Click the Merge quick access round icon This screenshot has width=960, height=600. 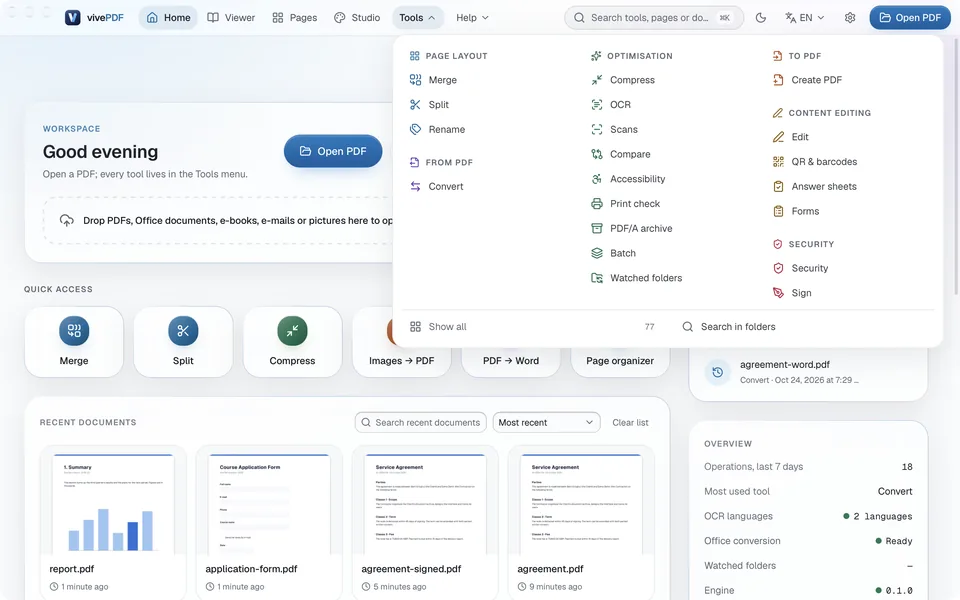[x=74, y=331]
